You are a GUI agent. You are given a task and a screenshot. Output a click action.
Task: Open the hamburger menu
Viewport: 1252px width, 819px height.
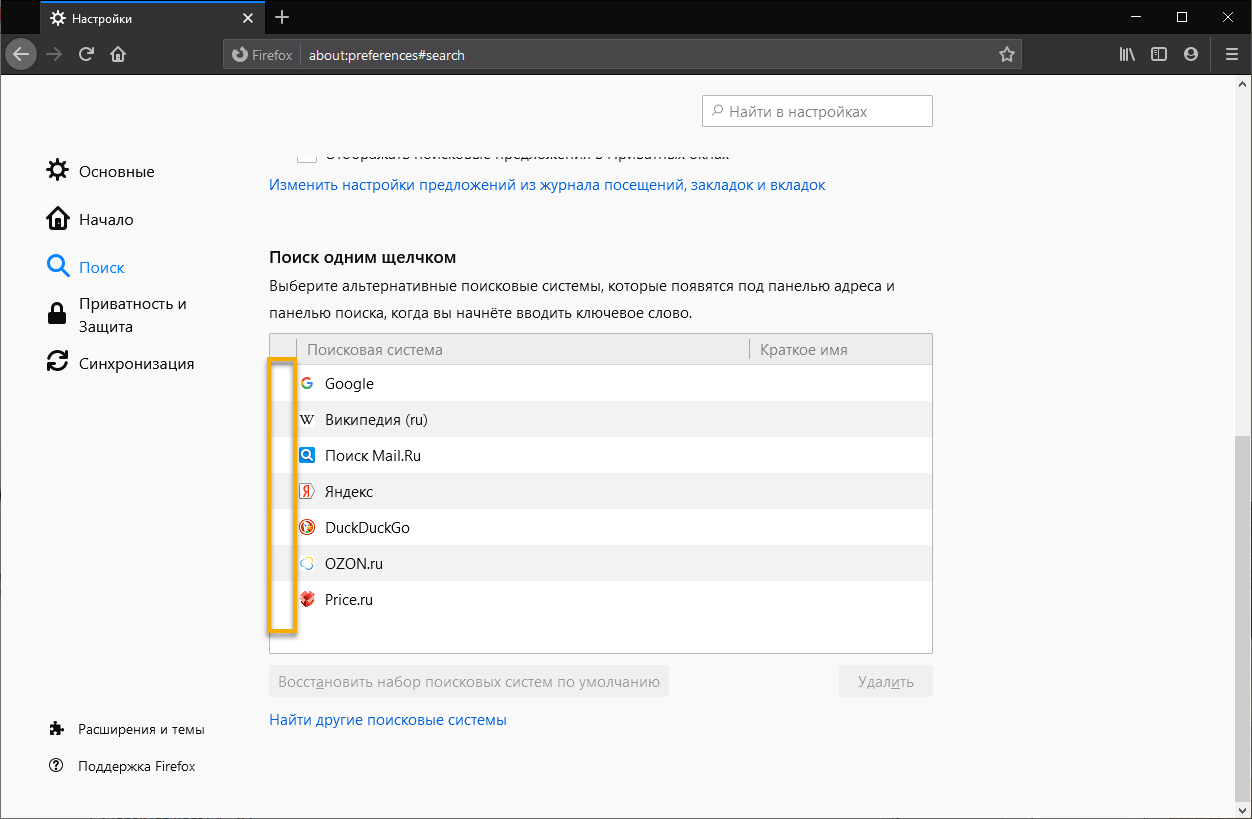pos(1232,54)
